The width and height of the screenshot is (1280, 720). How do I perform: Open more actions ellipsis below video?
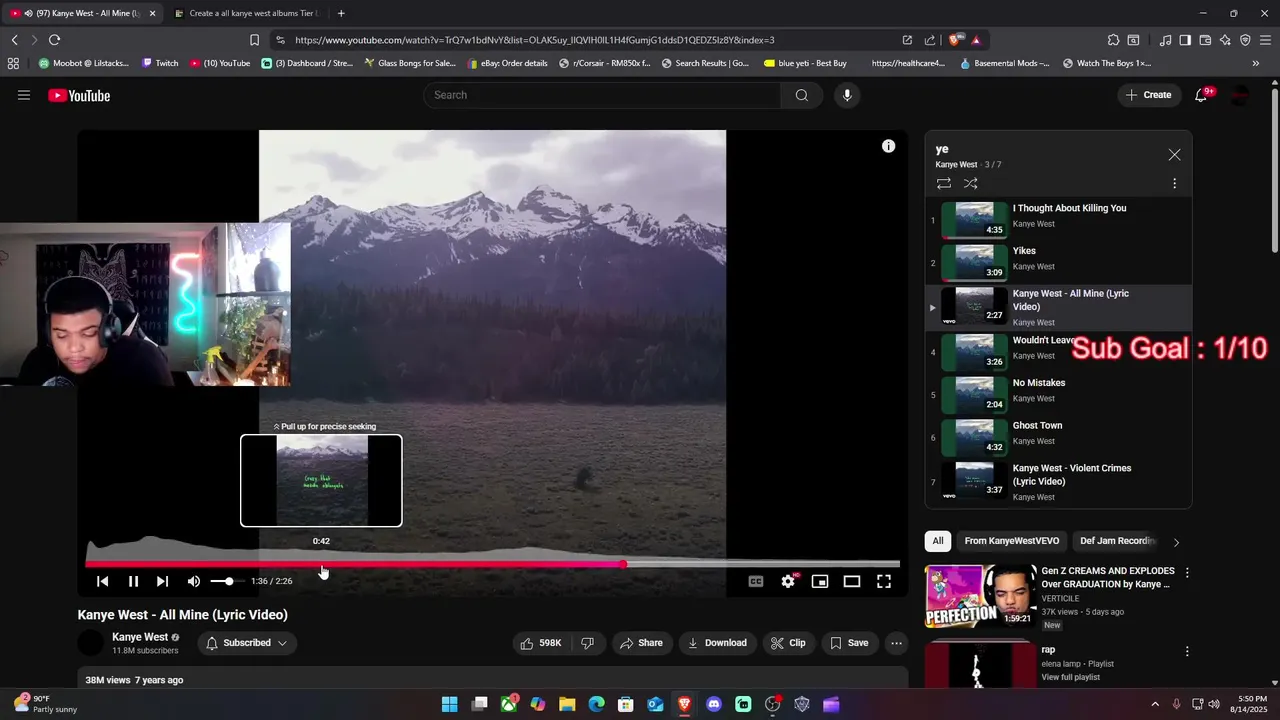pyautogui.click(x=896, y=643)
